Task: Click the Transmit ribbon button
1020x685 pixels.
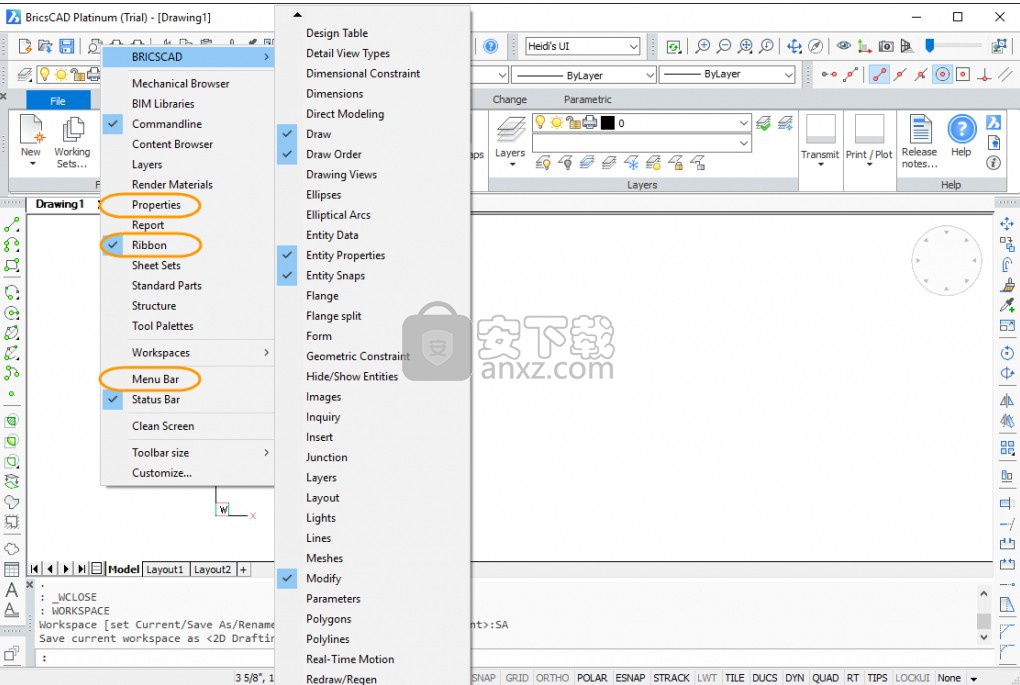Action: [820, 139]
